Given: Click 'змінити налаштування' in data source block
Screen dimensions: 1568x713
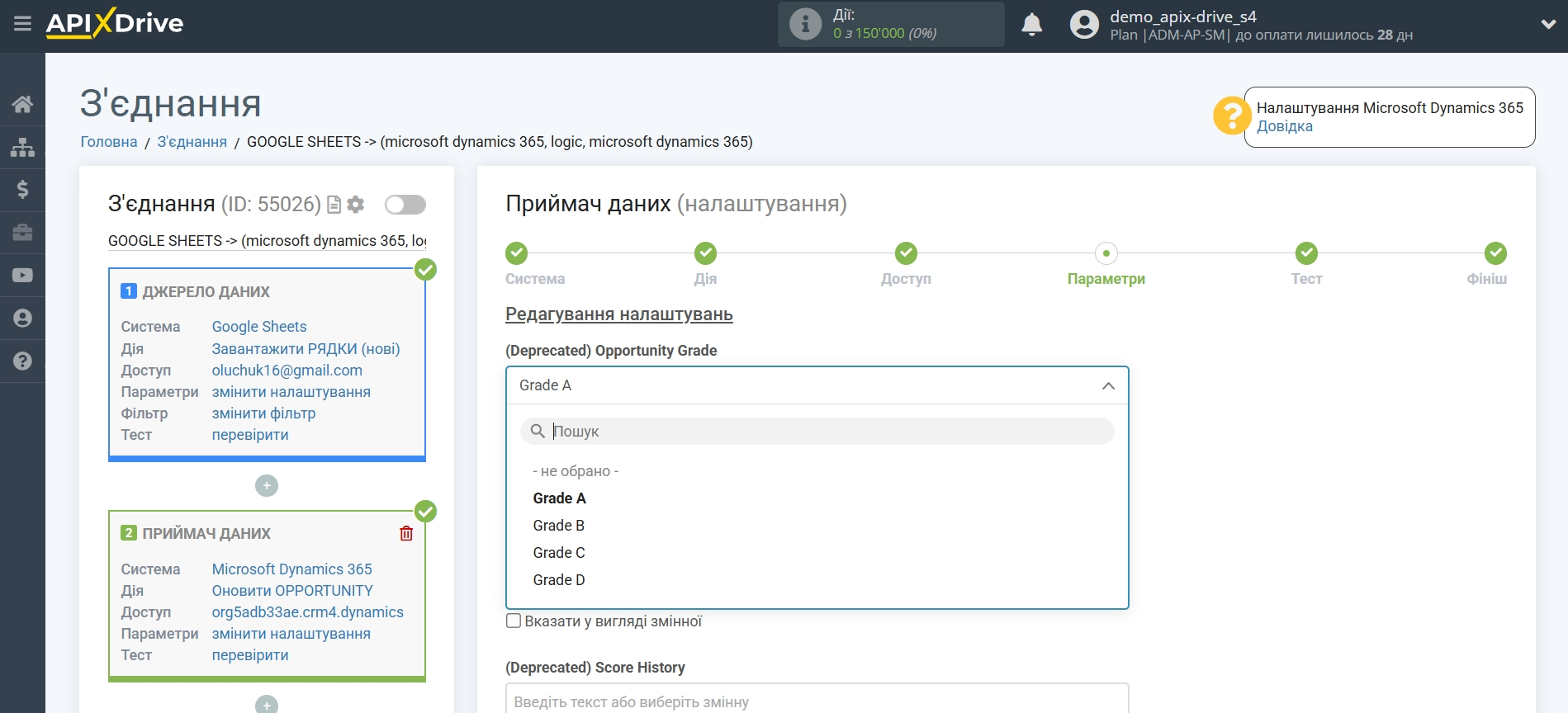Looking at the screenshot, I should click(291, 392).
